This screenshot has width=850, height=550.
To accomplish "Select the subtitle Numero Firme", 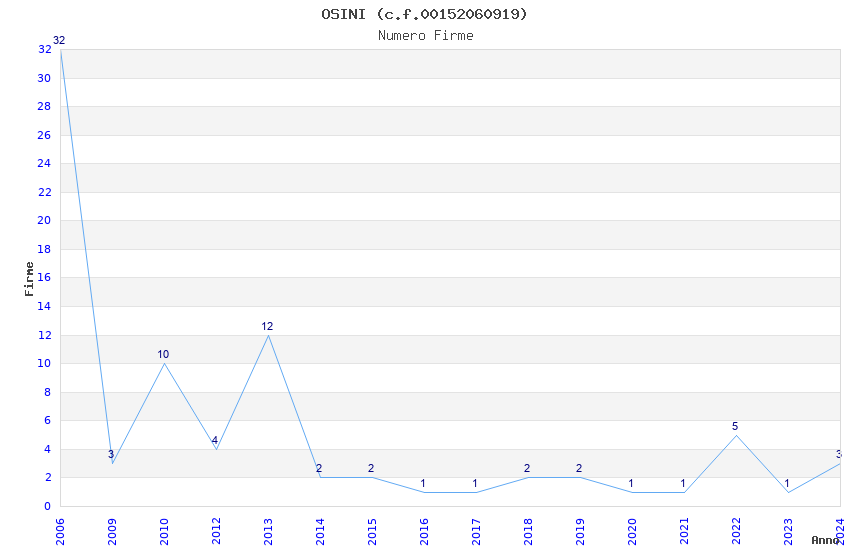I will click(426, 36).
